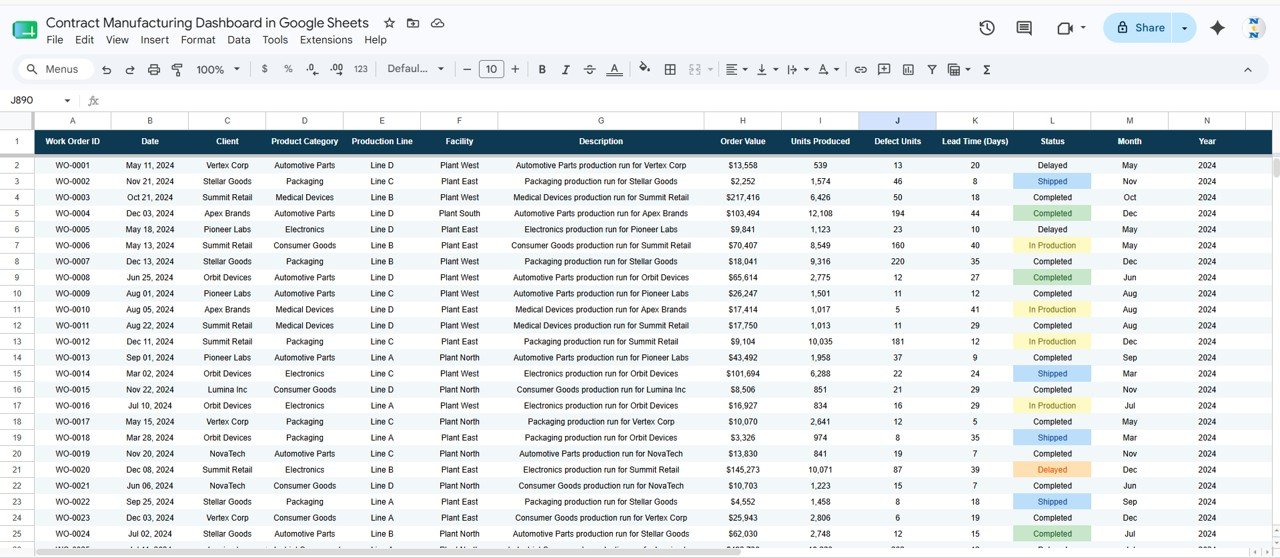Toggle bold formatting
Image resolution: width=1280 pixels, height=558 pixels.
click(x=542, y=70)
